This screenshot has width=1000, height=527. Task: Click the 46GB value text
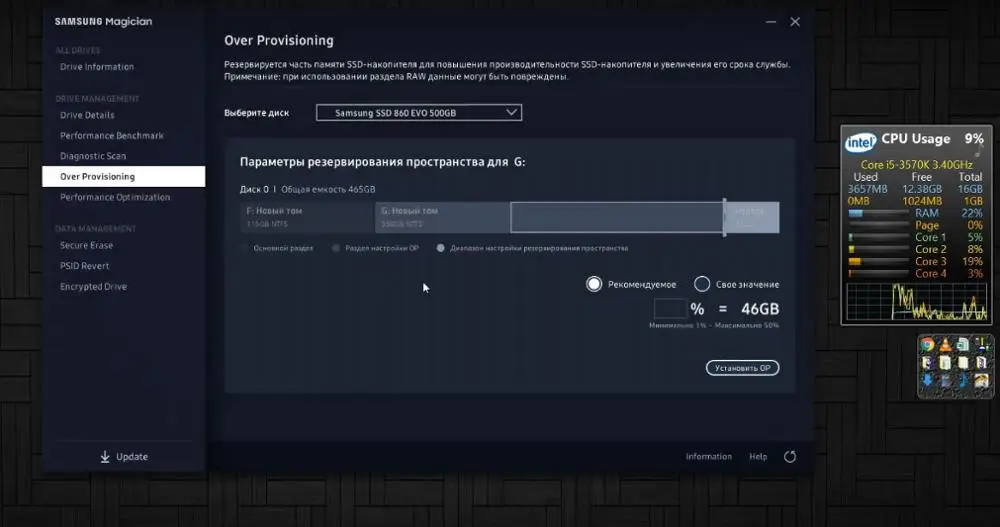tap(760, 309)
